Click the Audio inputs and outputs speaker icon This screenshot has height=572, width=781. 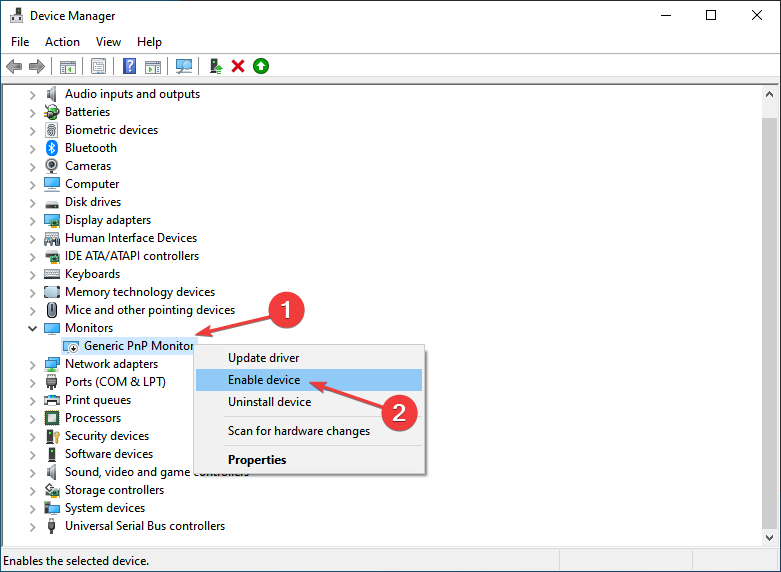click(52, 94)
